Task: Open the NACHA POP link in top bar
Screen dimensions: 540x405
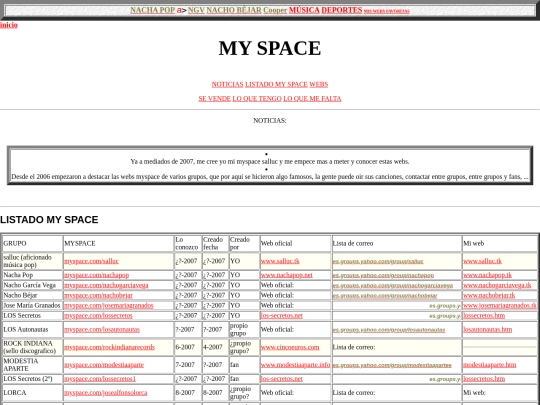Action: click(153, 10)
